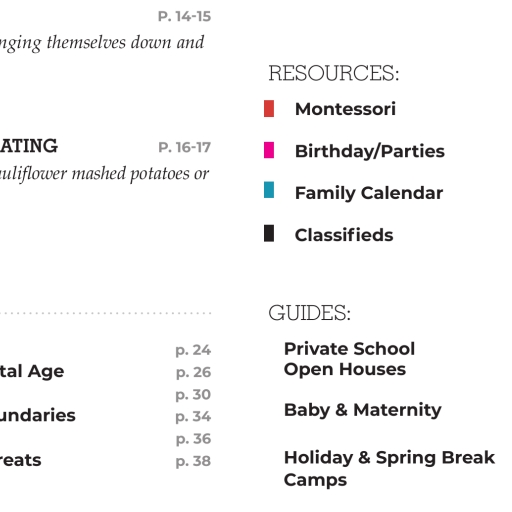Open the Baby & Maternity guide

click(x=363, y=410)
